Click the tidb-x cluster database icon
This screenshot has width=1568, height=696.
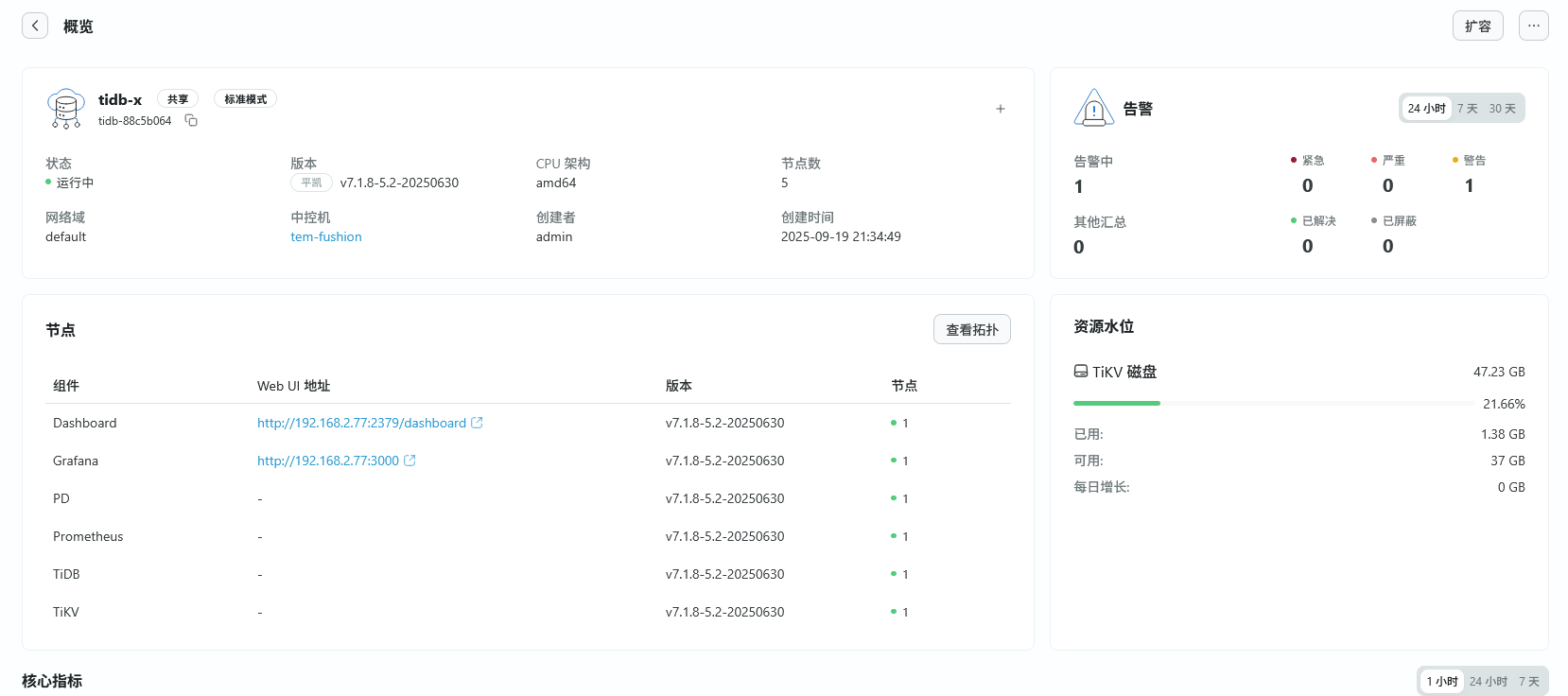[x=65, y=109]
